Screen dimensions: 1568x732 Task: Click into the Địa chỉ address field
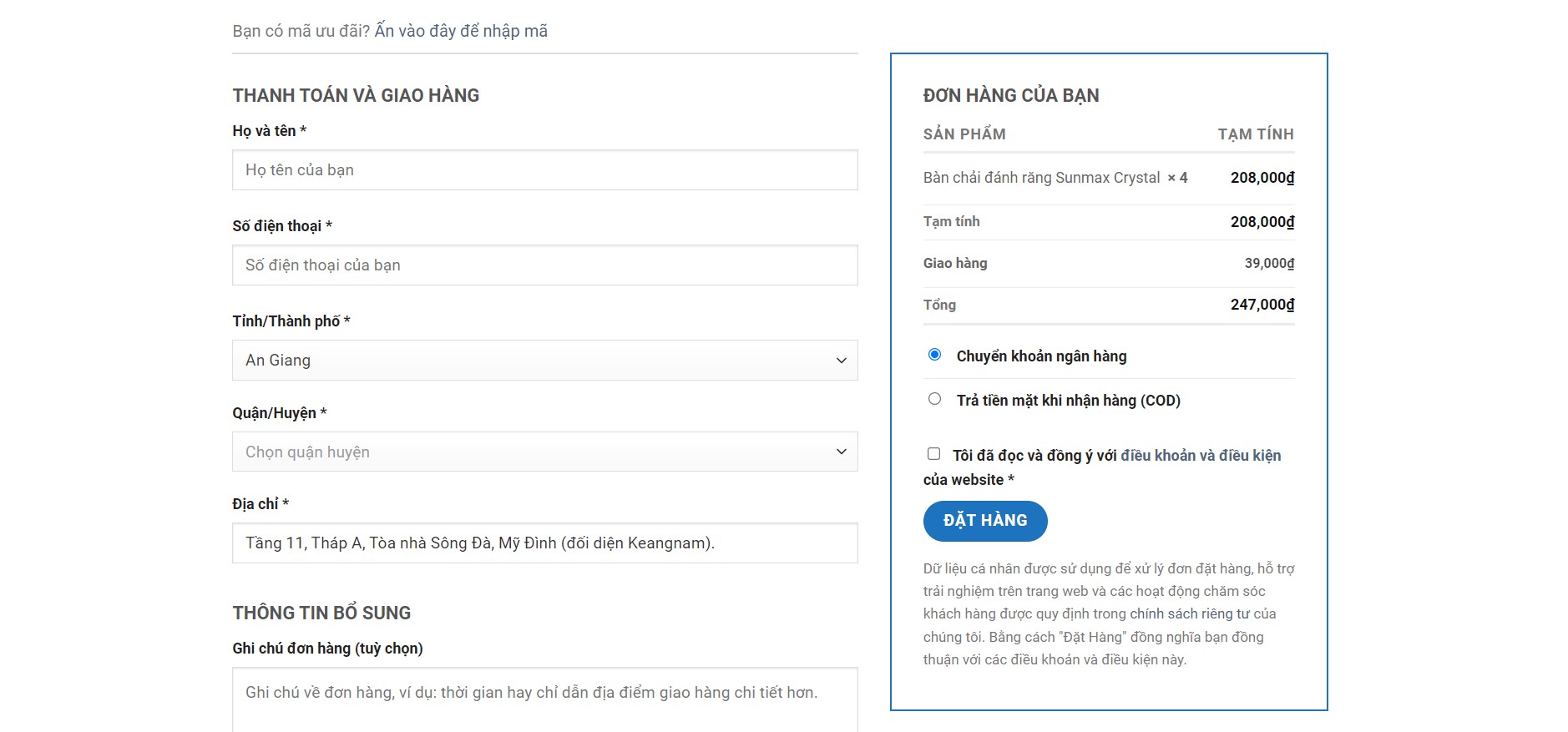point(544,543)
